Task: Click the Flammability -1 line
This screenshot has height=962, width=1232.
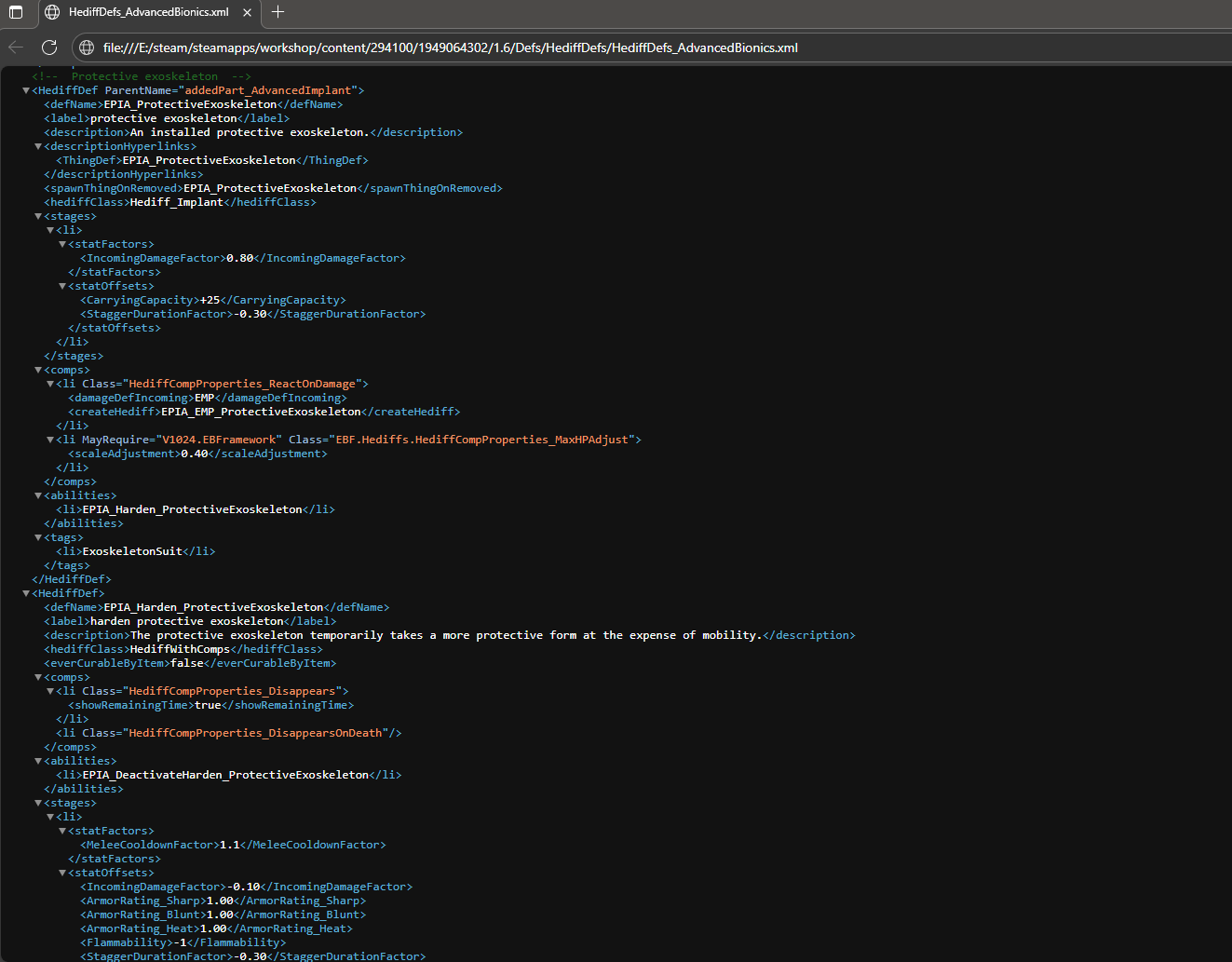Action: (x=183, y=942)
